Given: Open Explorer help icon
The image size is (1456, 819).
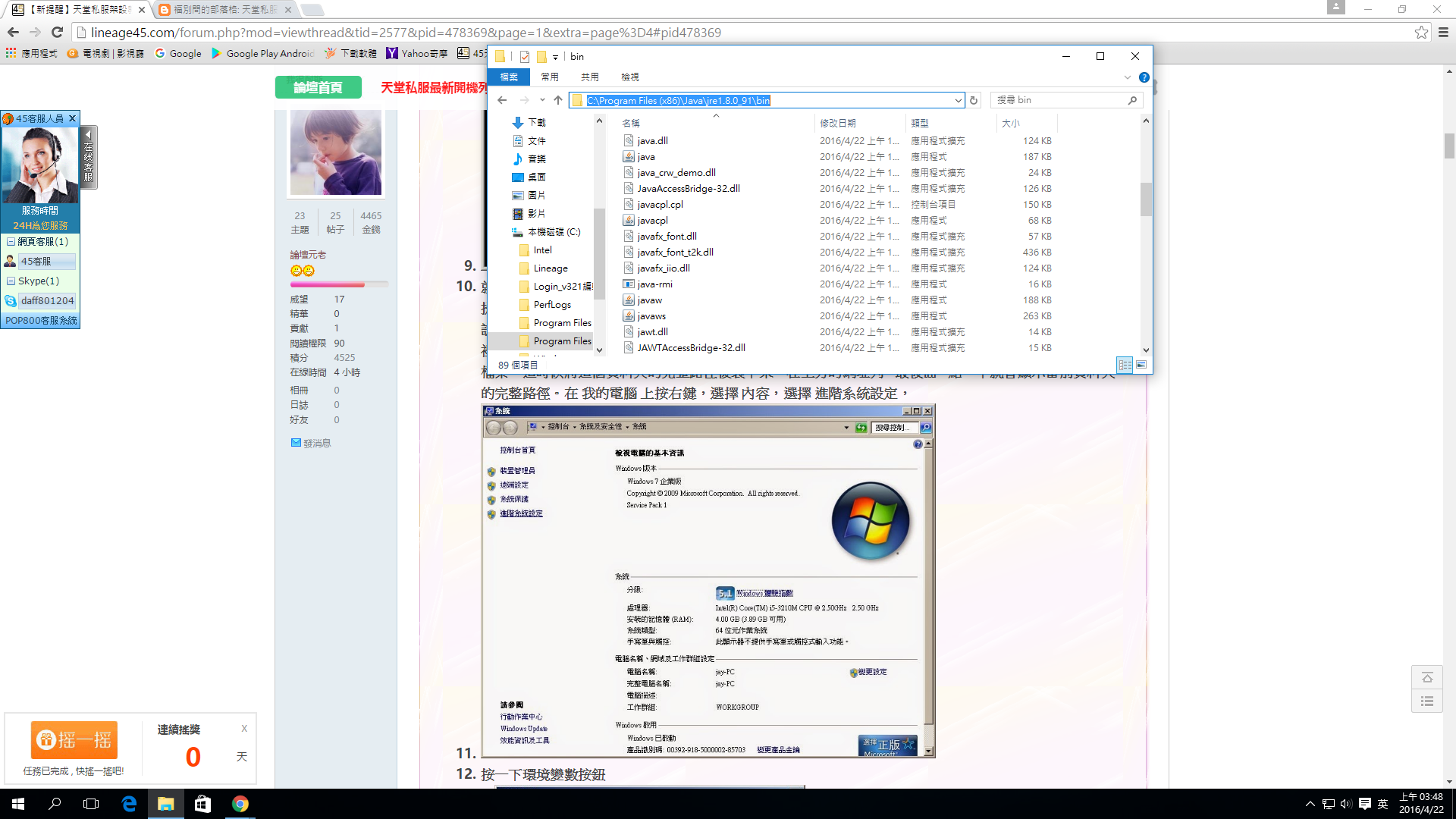Looking at the screenshot, I should tap(1144, 77).
